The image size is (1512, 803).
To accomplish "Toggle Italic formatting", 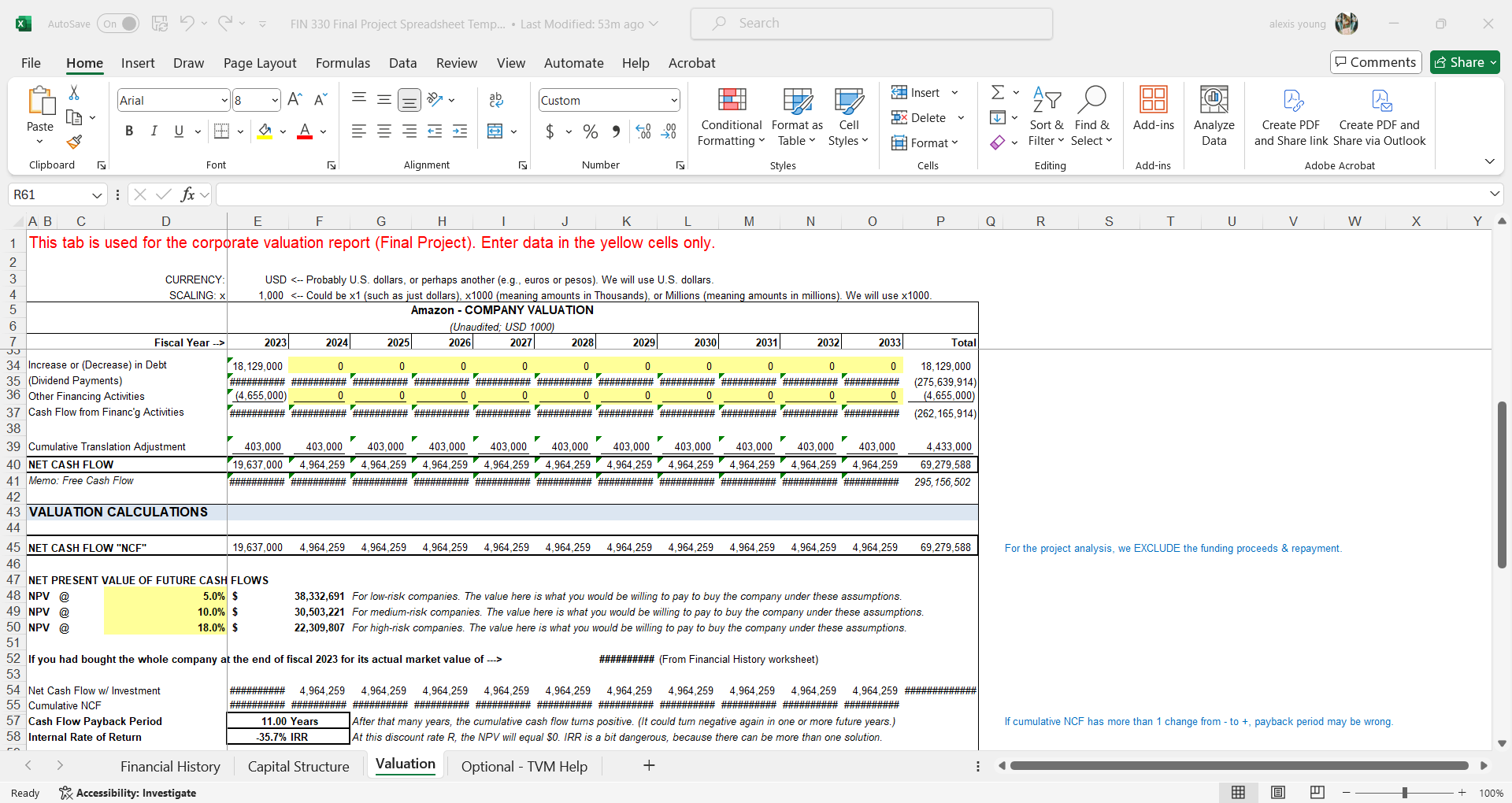I will click(154, 131).
